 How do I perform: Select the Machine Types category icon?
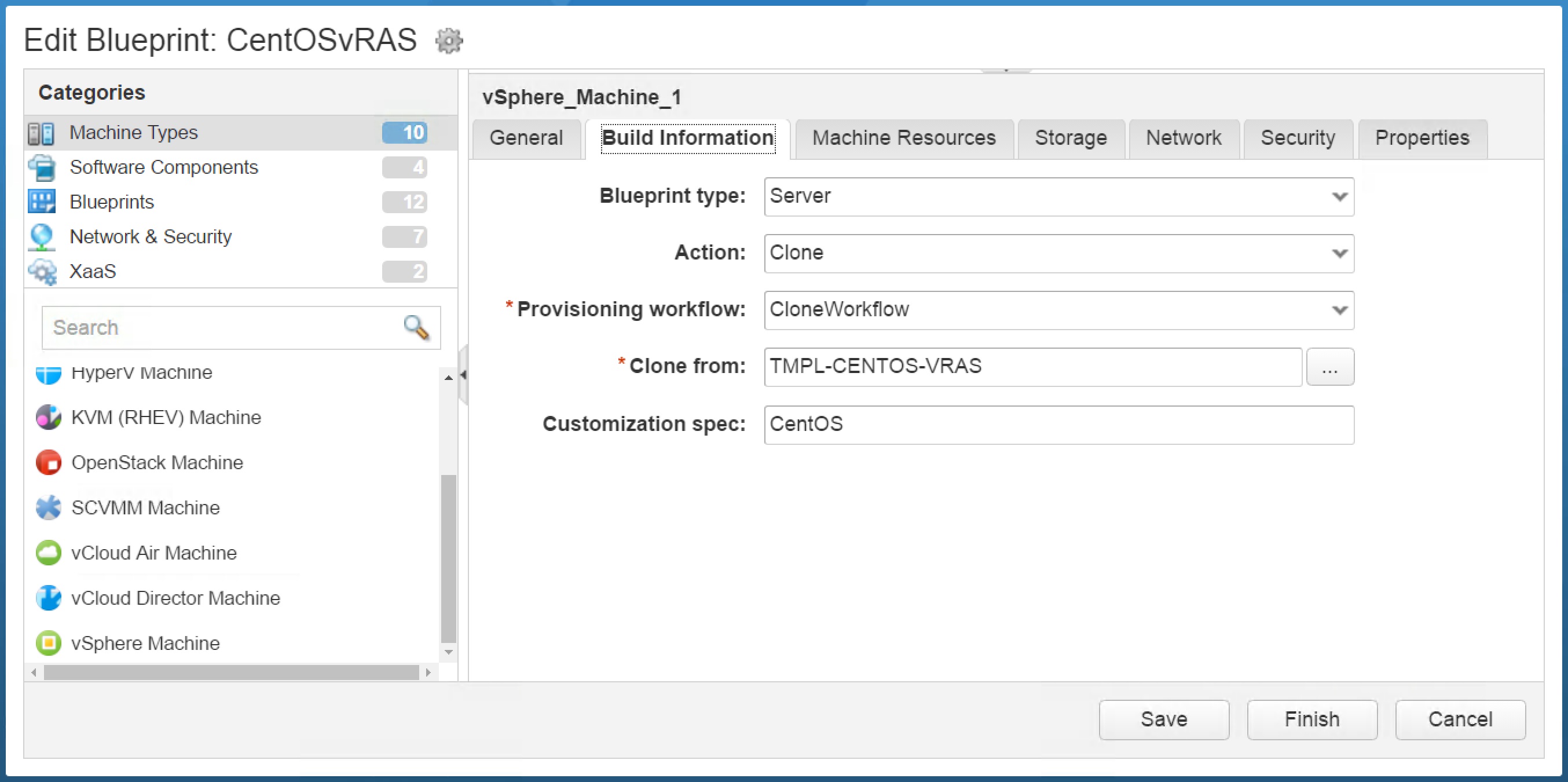pos(41,133)
